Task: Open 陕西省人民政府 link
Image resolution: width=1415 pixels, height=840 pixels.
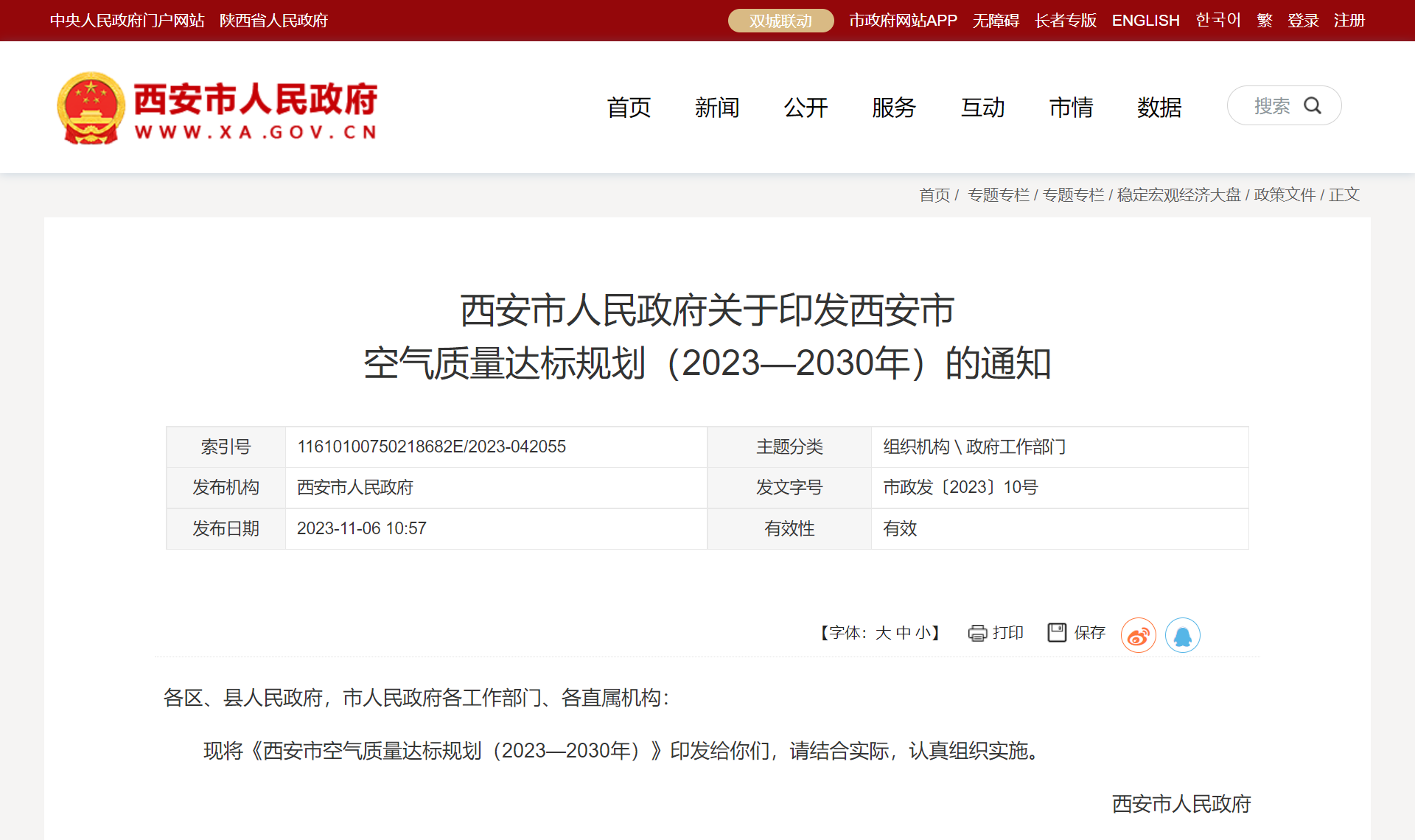Action: (x=273, y=21)
